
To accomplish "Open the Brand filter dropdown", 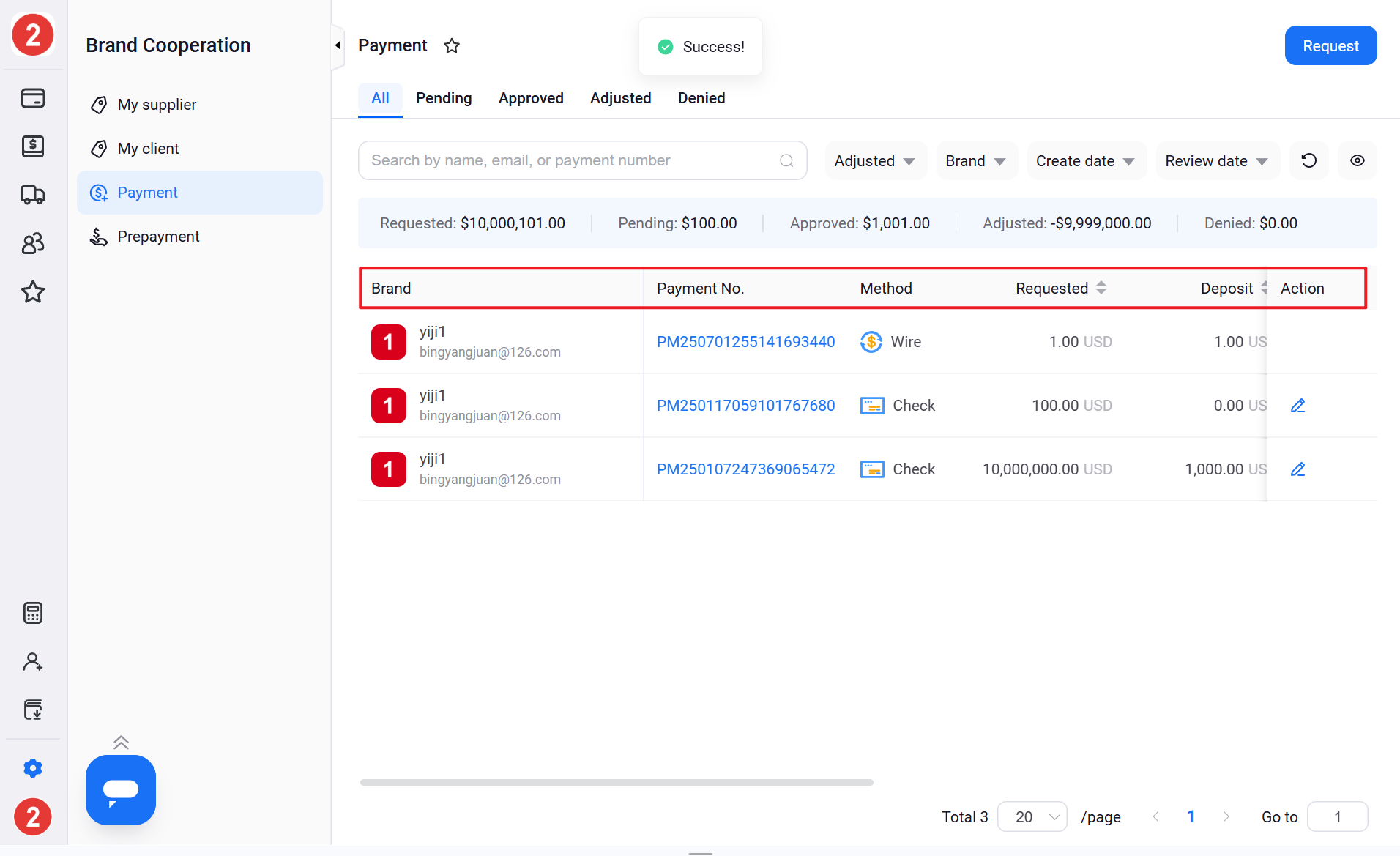I will [x=976, y=160].
